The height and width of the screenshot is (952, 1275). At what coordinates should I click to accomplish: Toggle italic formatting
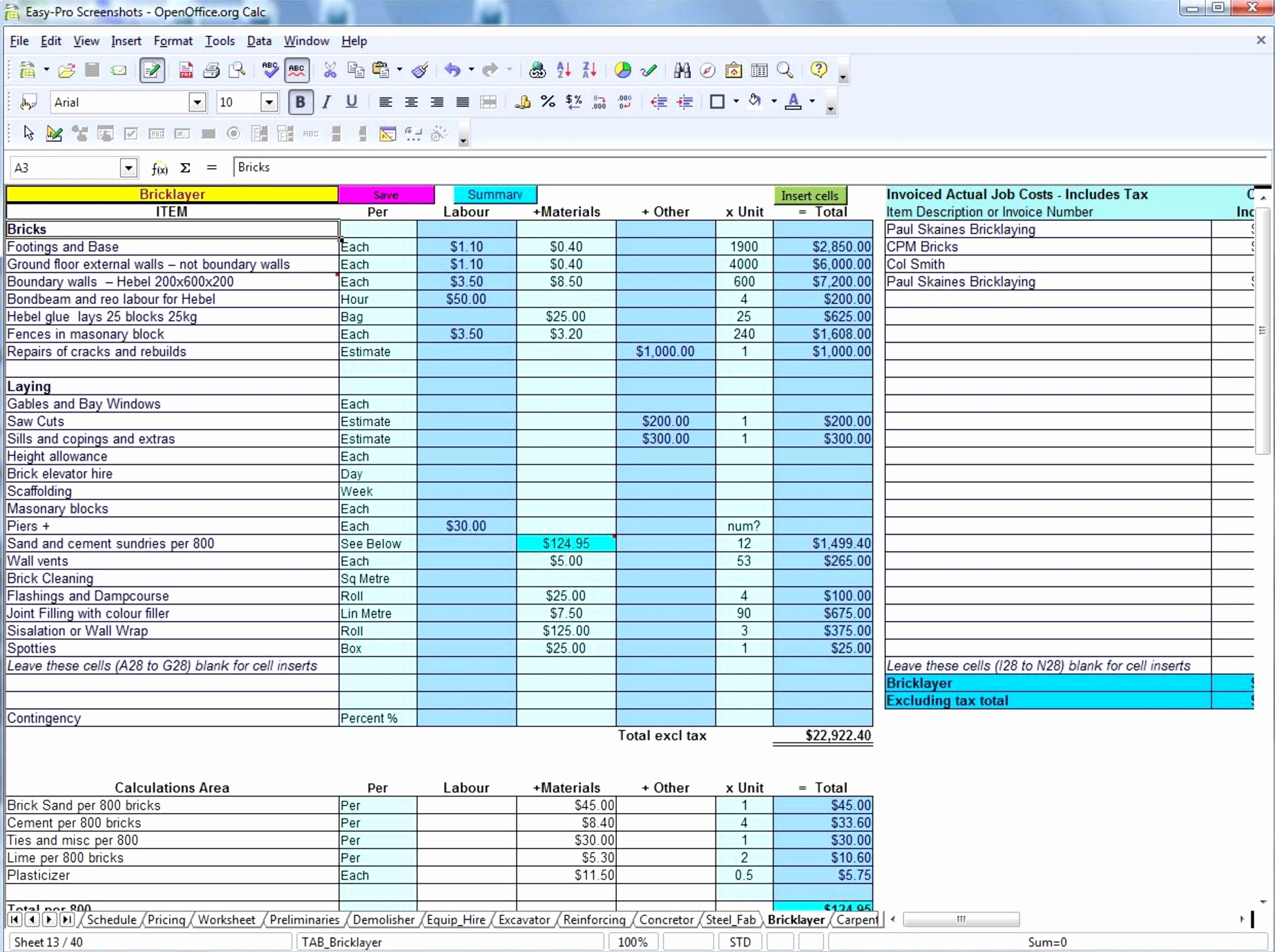point(326,102)
